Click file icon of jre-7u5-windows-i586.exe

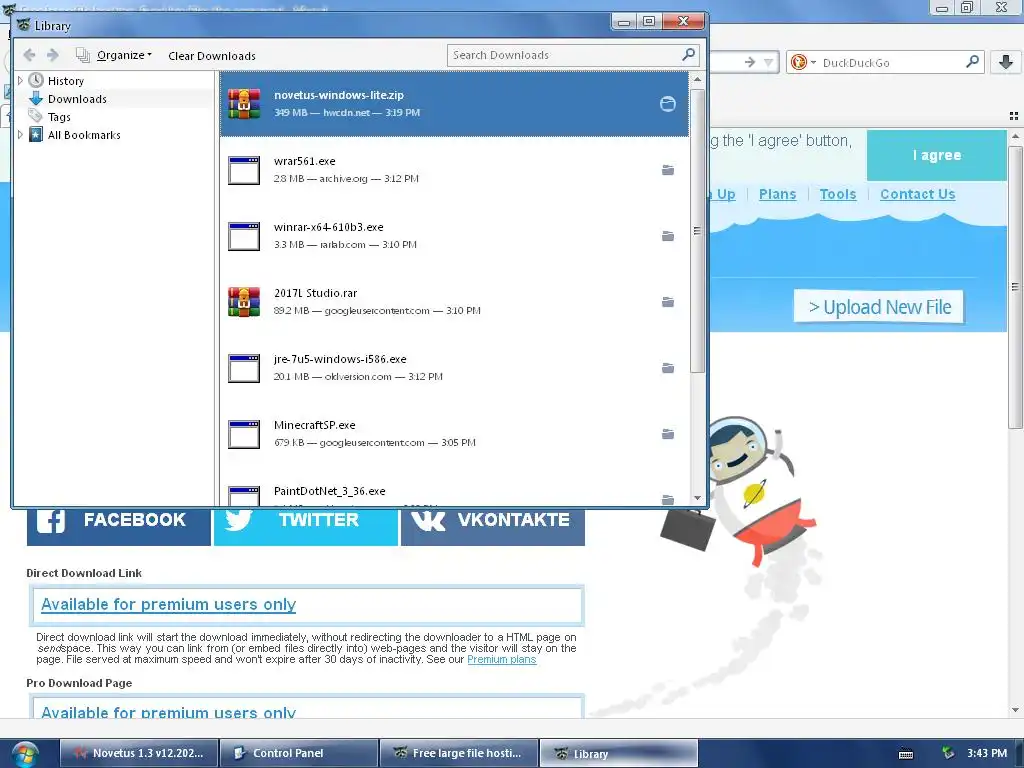pos(244,368)
